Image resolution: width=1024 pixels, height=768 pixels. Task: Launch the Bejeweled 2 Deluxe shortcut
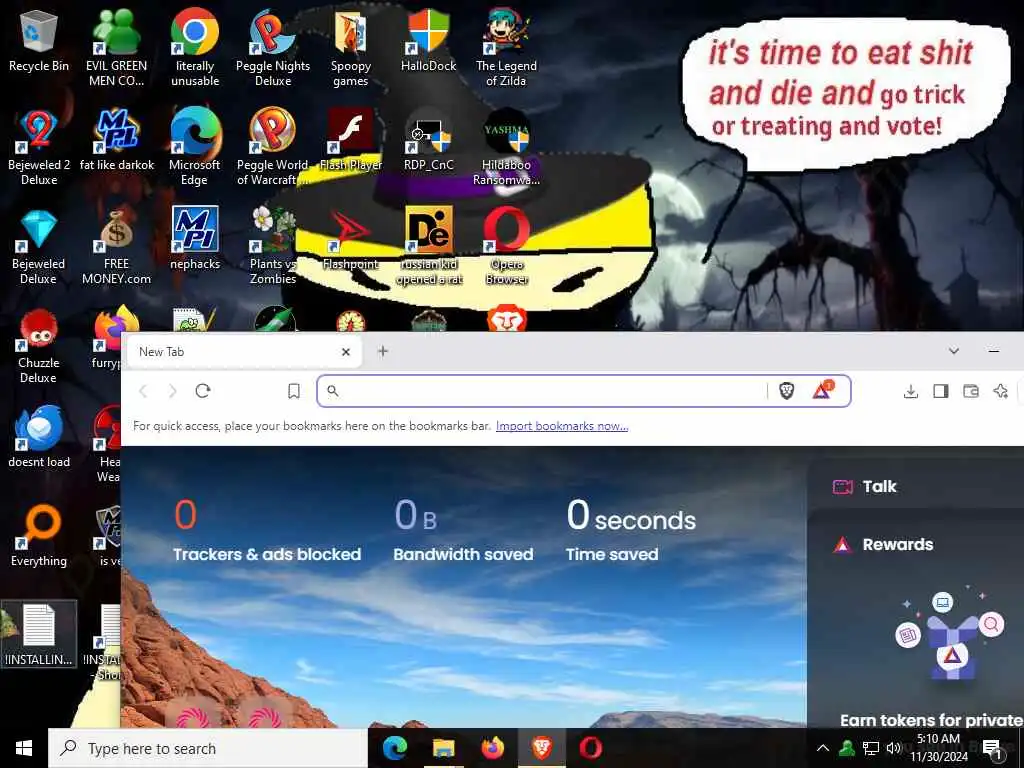39,148
